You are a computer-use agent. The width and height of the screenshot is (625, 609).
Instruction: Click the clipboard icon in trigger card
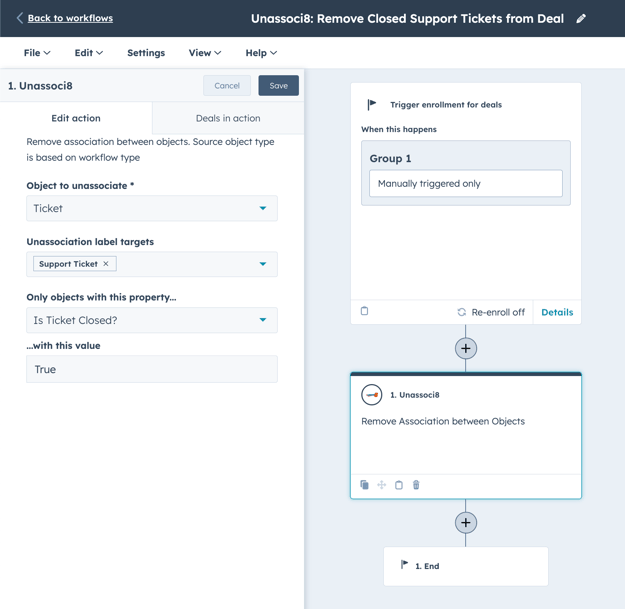364,311
